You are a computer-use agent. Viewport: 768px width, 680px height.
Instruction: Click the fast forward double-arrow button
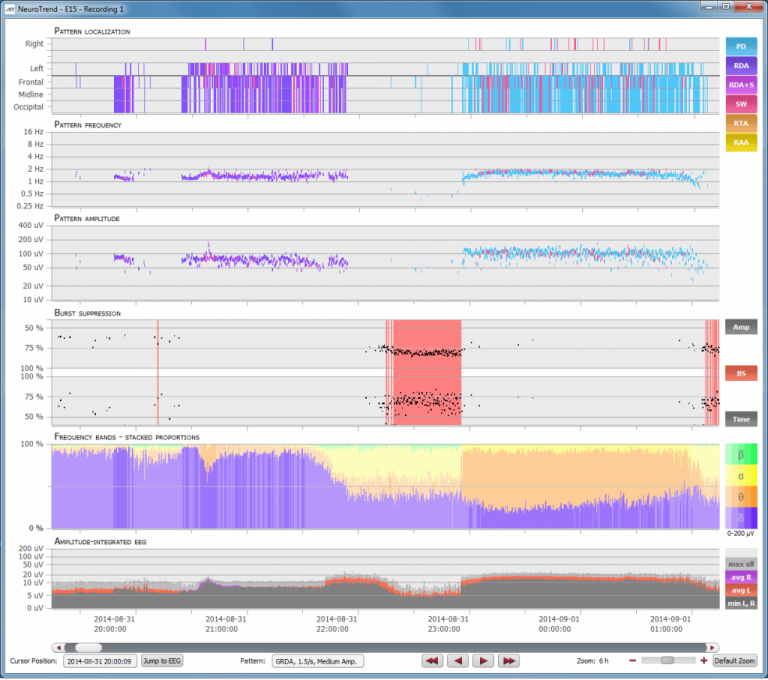pos(509,661)
